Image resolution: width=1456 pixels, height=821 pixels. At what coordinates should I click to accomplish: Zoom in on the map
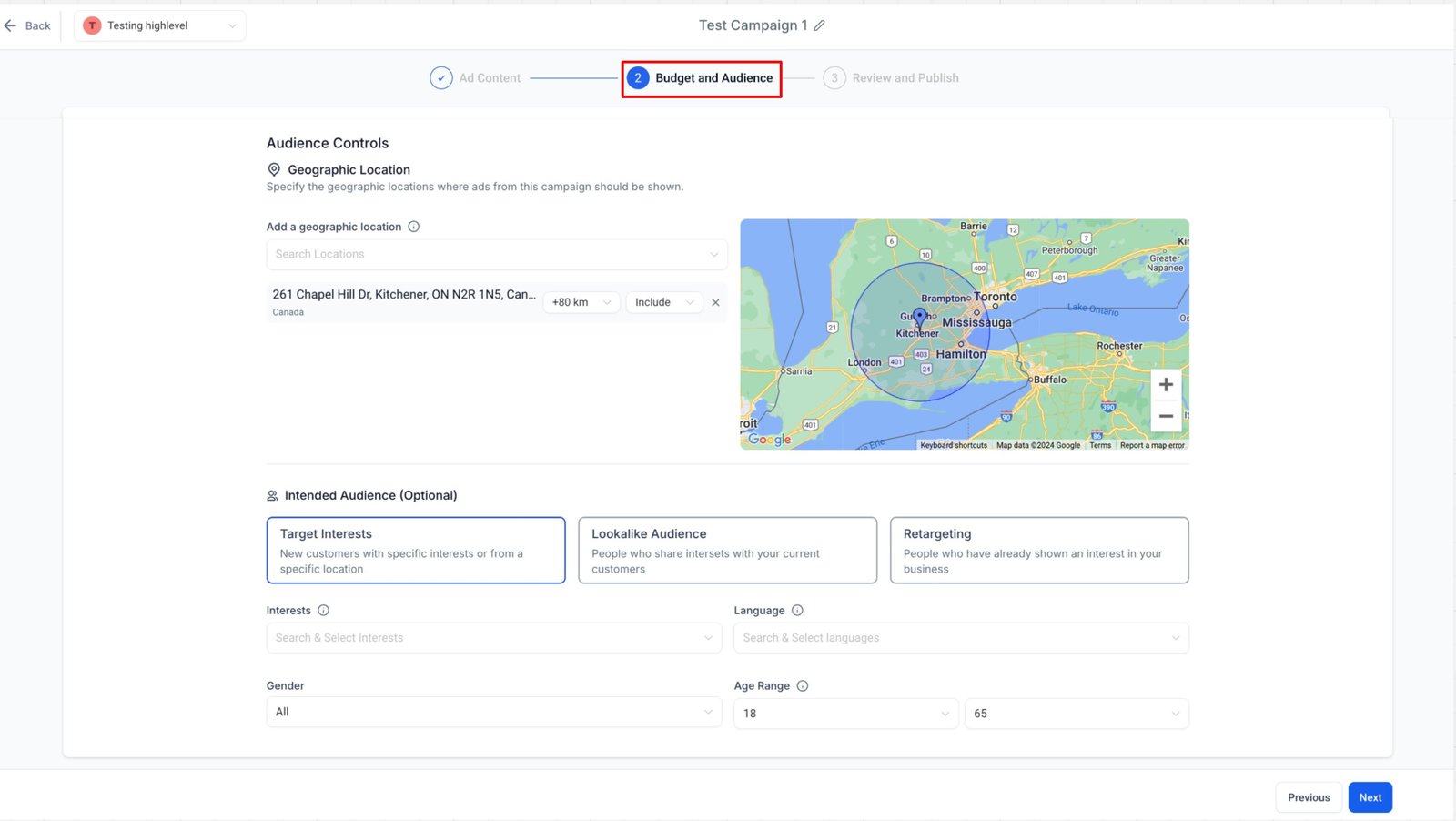point(1166,385)
